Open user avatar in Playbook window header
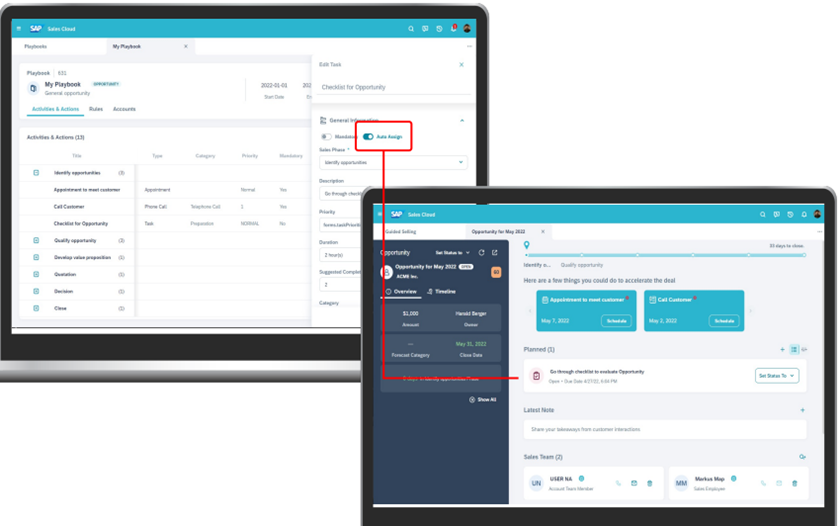Image resolution: width=840 pixels, height=526 pixels. 467,28
